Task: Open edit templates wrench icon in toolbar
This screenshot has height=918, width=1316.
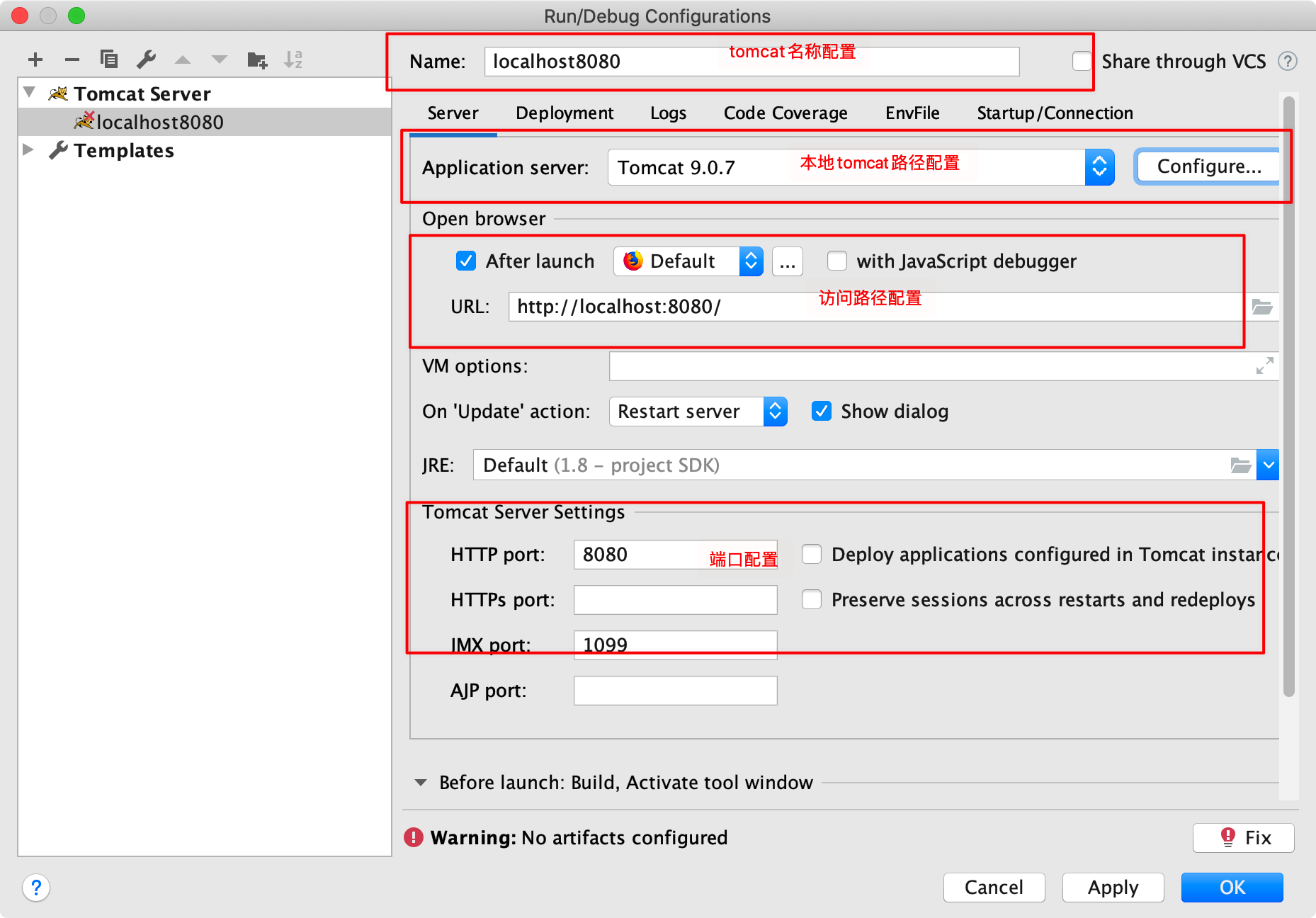Action: (x=146, y=59)
